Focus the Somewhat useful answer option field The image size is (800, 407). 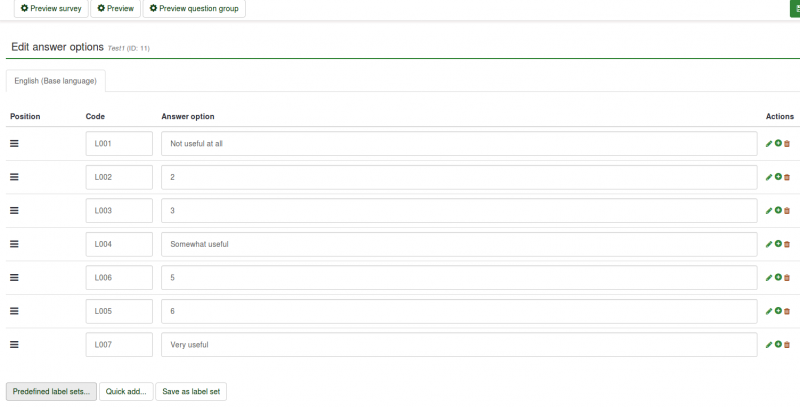[x=459, y=244]
